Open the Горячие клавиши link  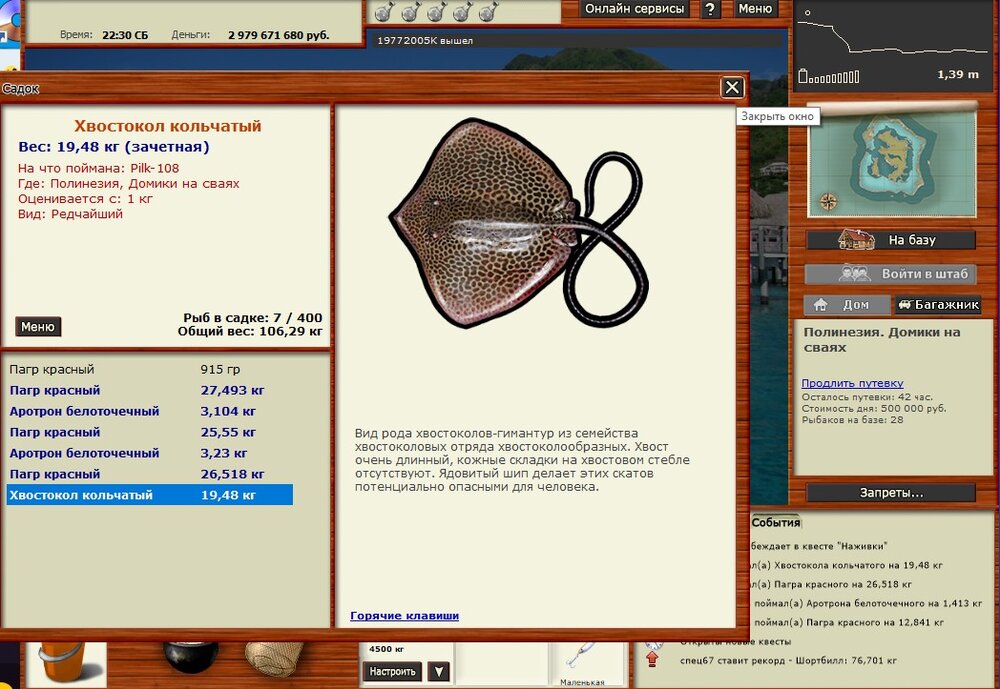[404, 616]
